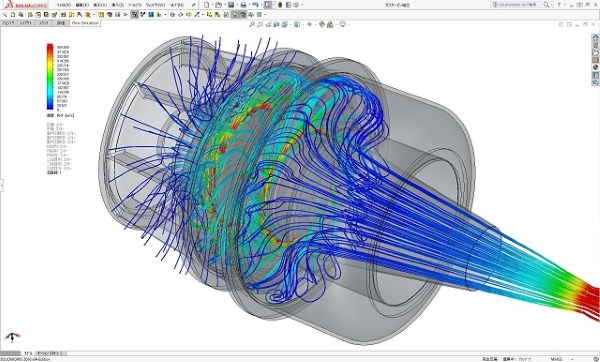Click the Save icon in top toolbar
This screenshot has height=362, width=600.
pos(231,5)
